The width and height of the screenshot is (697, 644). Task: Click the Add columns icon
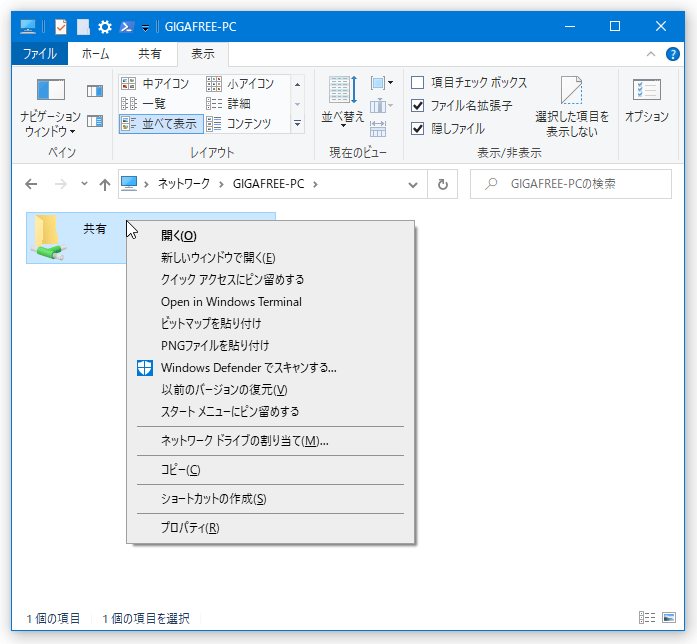[381, 106]
